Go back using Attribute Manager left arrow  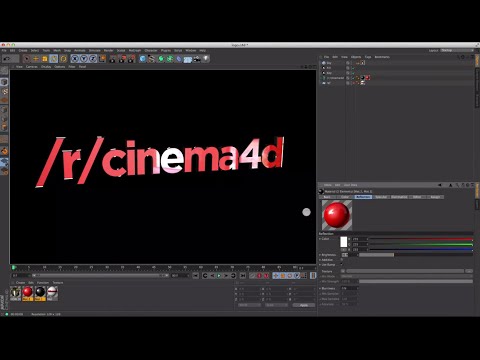(440, 185)
